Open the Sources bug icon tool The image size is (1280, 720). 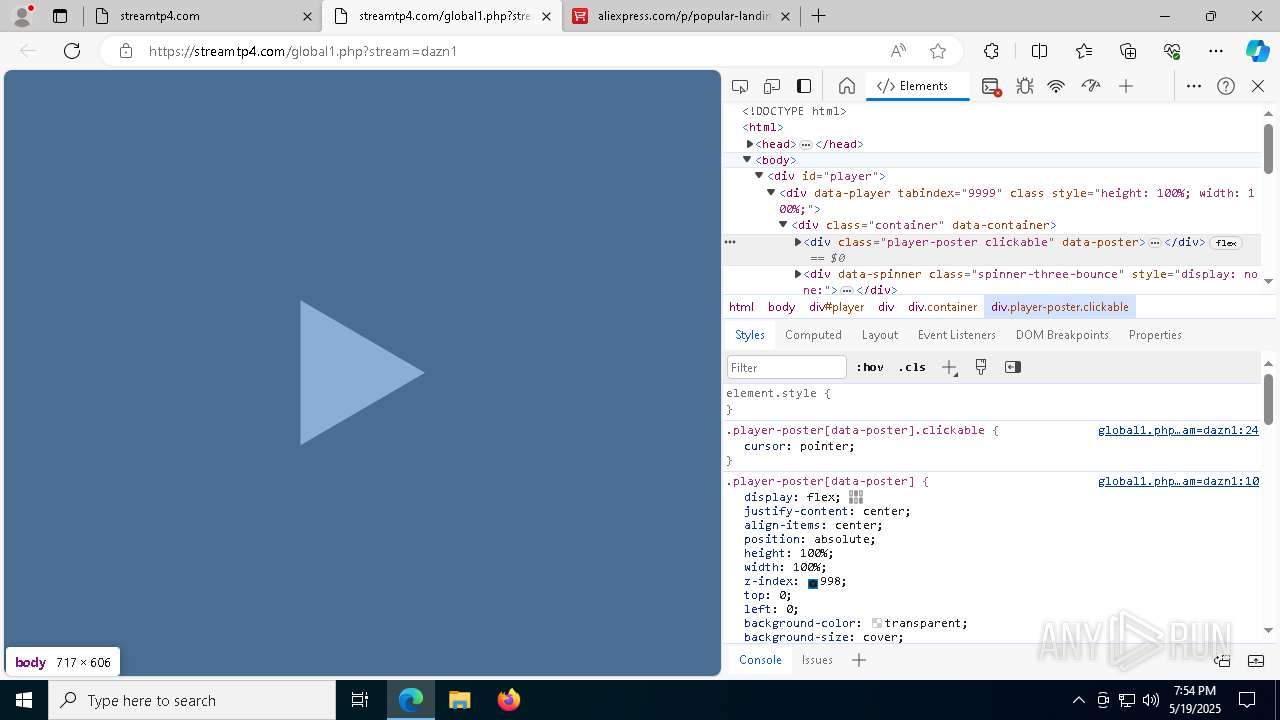(1025, 86)
